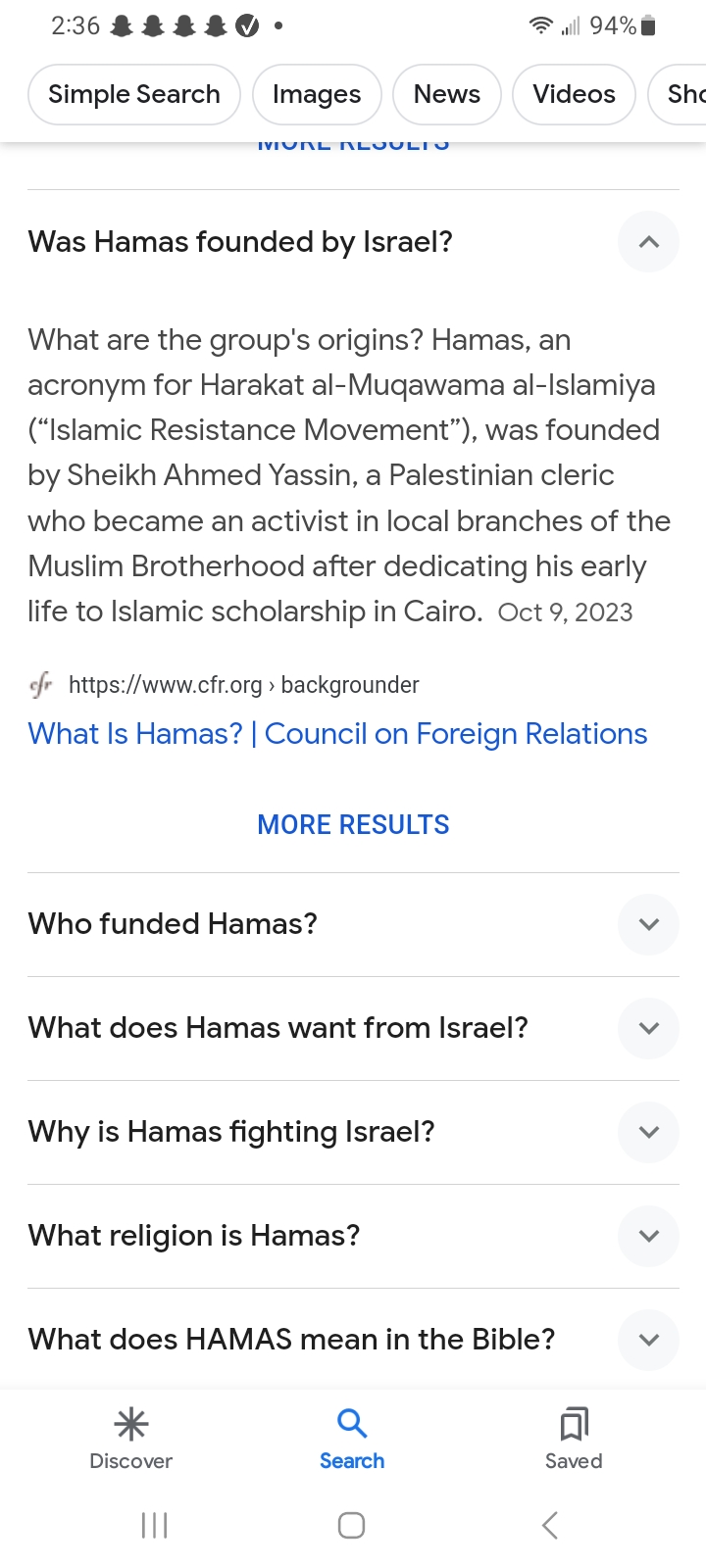Screen dimensions: 706x1568
Task: Expand "Why is Hamas fighting Israel?" question
Action: click(648, 1132)
